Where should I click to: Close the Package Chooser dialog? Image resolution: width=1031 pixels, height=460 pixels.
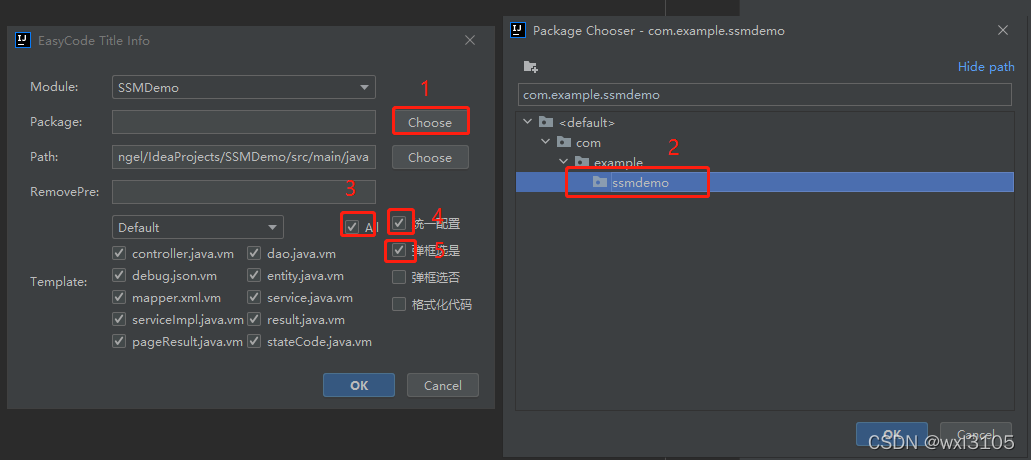point(1003,30)
